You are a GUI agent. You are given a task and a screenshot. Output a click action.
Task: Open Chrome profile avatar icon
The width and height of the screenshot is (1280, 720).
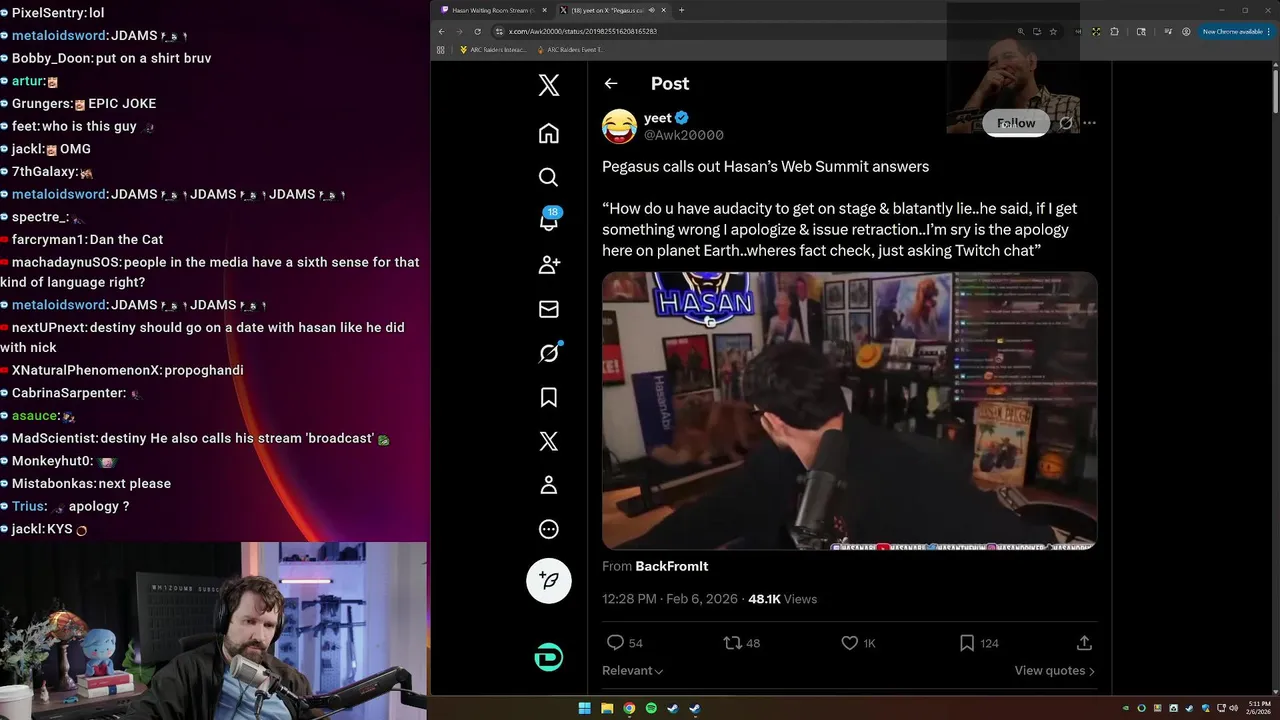click(x=1186, y=31)
